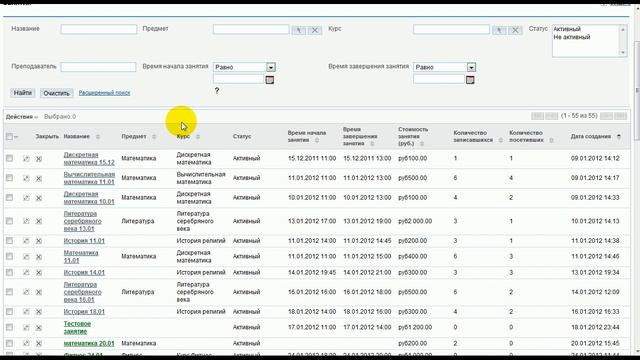Close the lesson Литература серебряного века 13.01
Screen dimensions: 640x360
[39, 221]
